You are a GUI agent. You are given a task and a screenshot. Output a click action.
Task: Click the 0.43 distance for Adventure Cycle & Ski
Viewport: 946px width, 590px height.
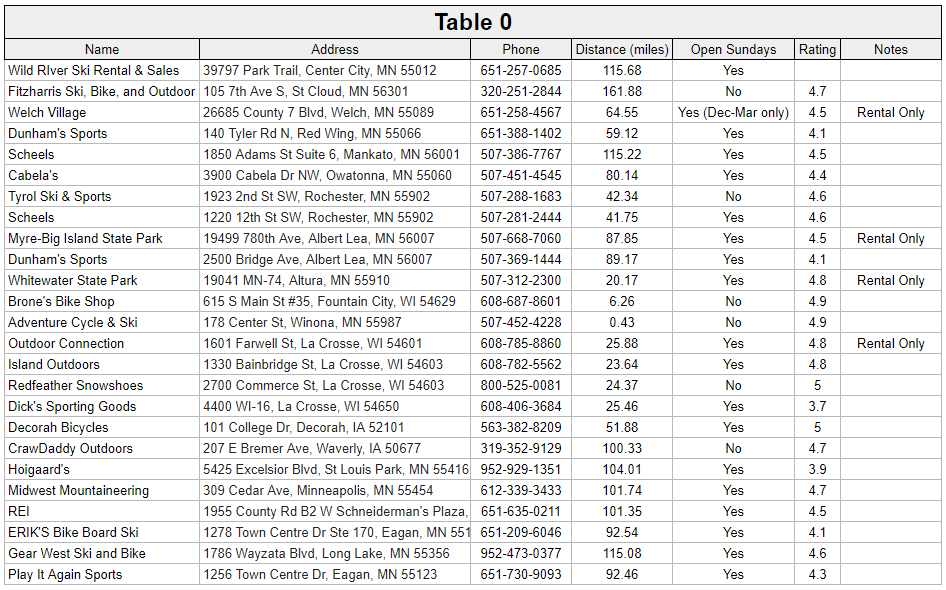(621, 322)
